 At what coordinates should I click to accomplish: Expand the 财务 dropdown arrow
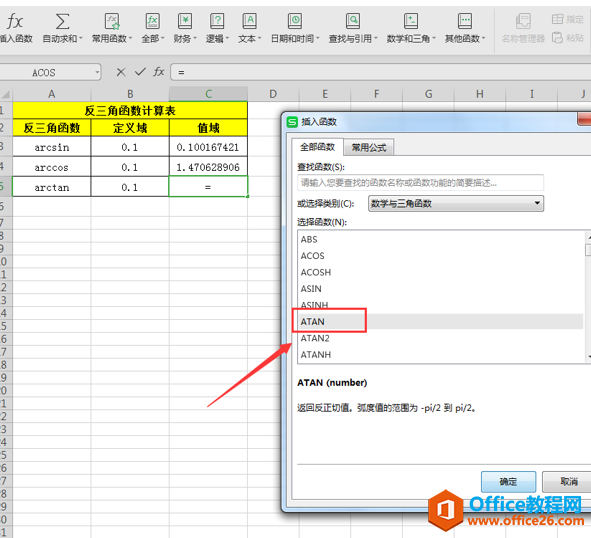click(x=195, y=38)
